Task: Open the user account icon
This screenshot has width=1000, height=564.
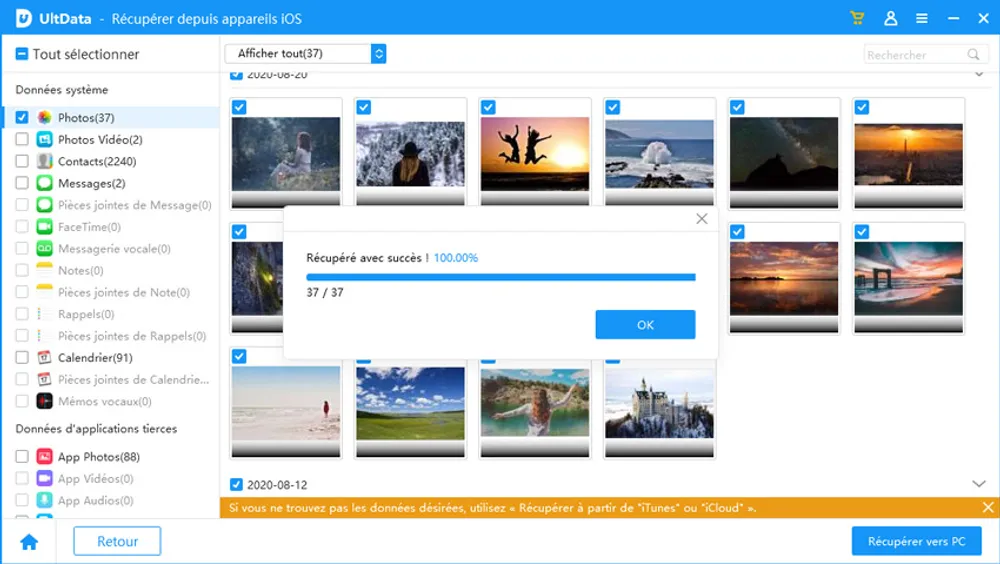Action: pos(890,18)
